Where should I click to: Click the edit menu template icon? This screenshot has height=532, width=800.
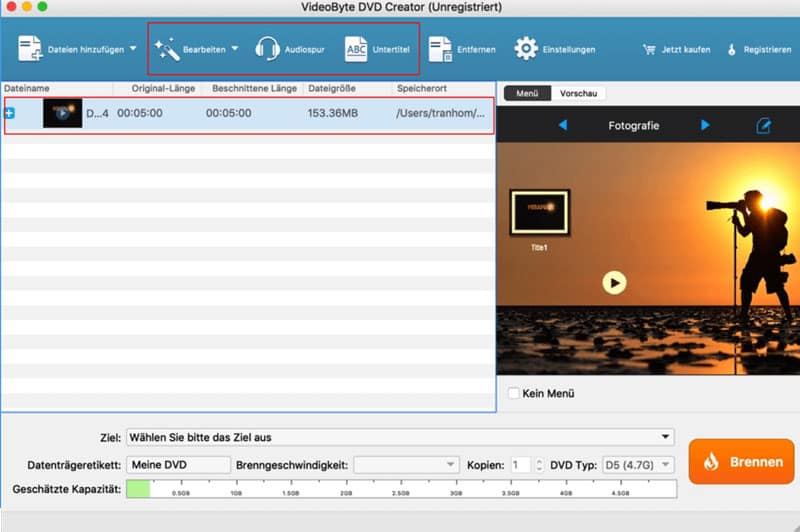pyautogui.click(x=763, y=125)
